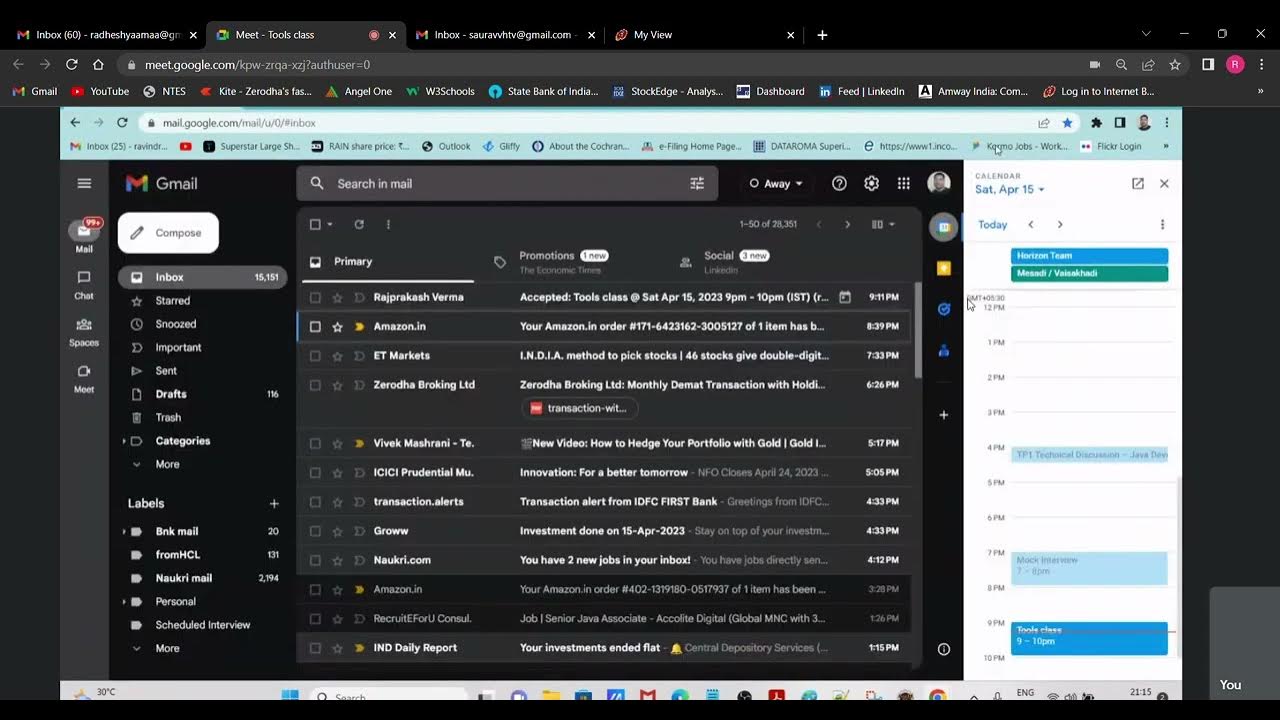Open Keep in the Gmail side panel
The image size is (1280, 720).
click(943, 268)
